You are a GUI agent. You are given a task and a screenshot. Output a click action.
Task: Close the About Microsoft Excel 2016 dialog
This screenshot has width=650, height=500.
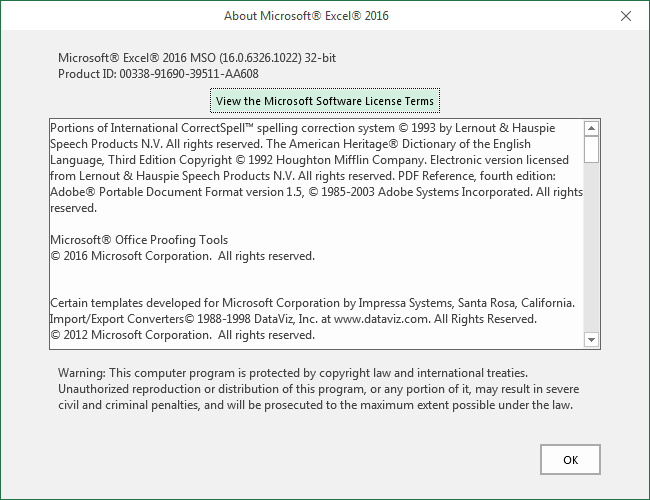[x=626, y=16]
